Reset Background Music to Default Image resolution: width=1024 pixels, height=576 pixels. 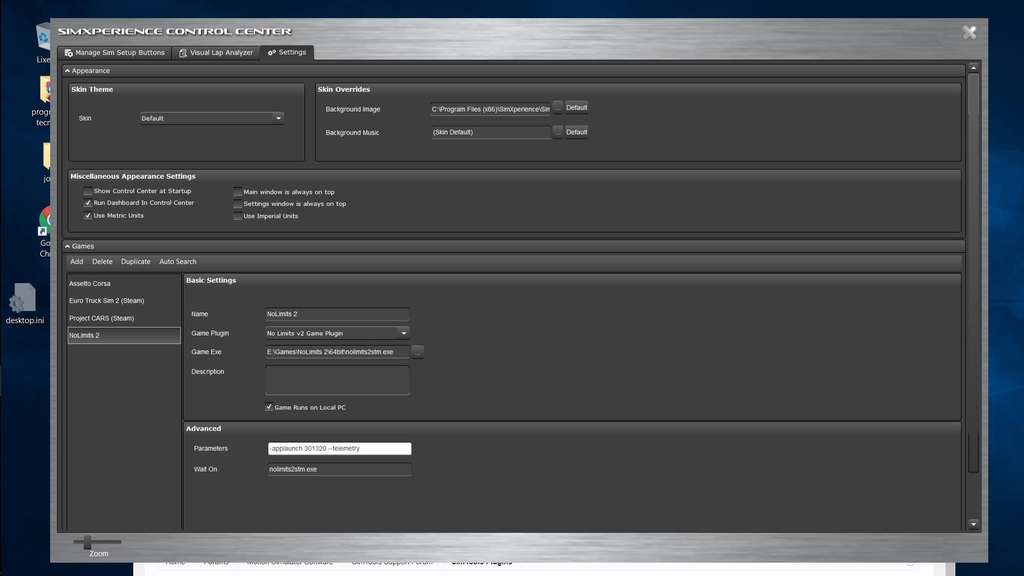coord(576,132)
